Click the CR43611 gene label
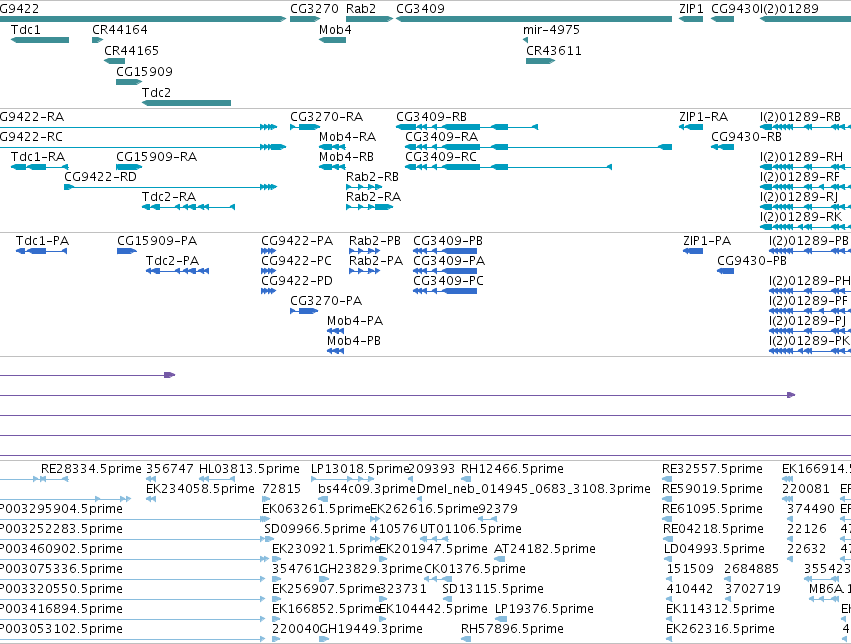 [554, 51]
